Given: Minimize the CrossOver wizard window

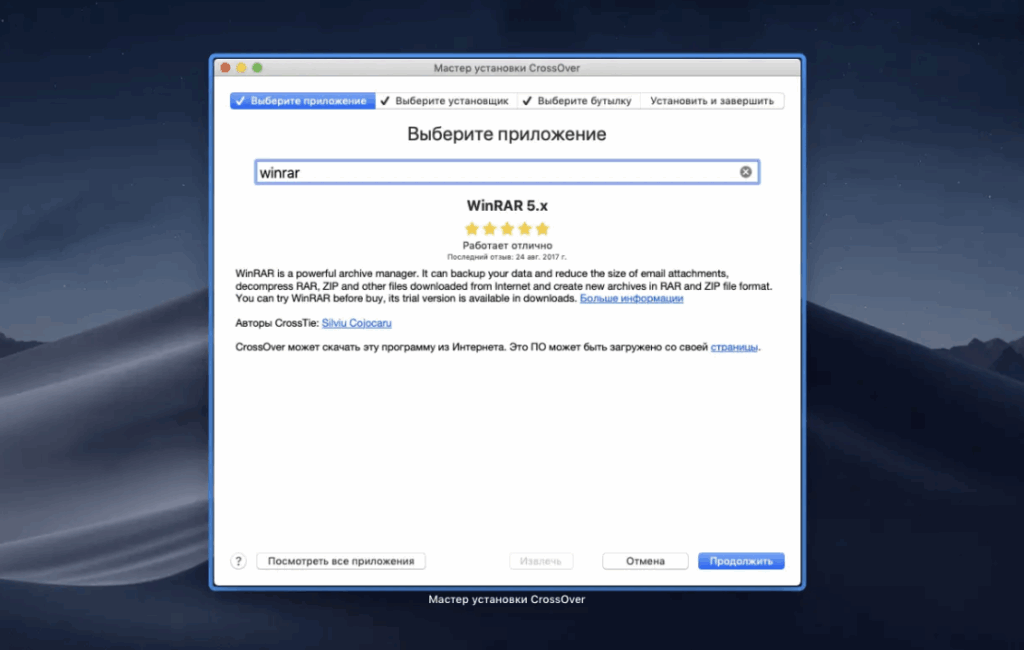Looking at the screenshot, I should (241, 68).
